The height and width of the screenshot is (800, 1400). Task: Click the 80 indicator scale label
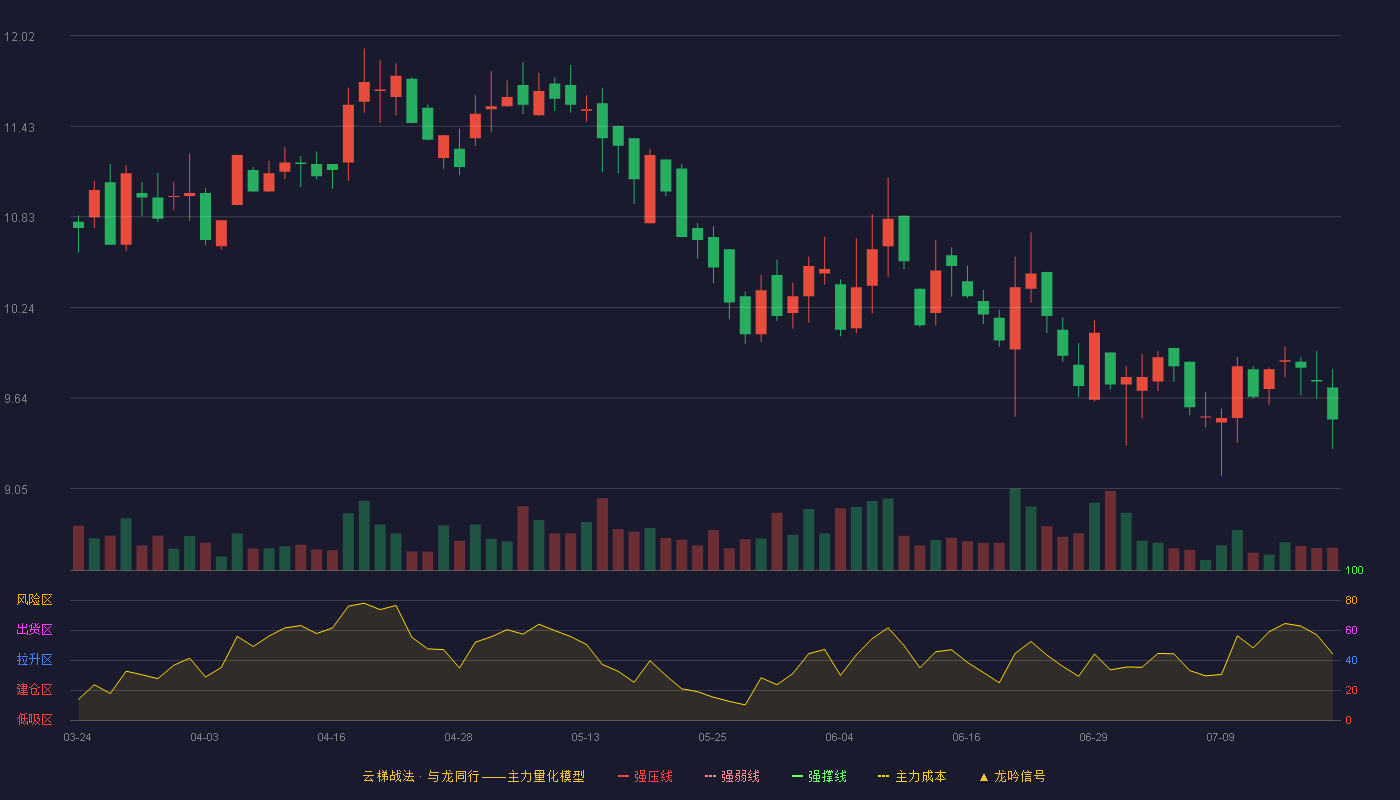click(1351, 600)
